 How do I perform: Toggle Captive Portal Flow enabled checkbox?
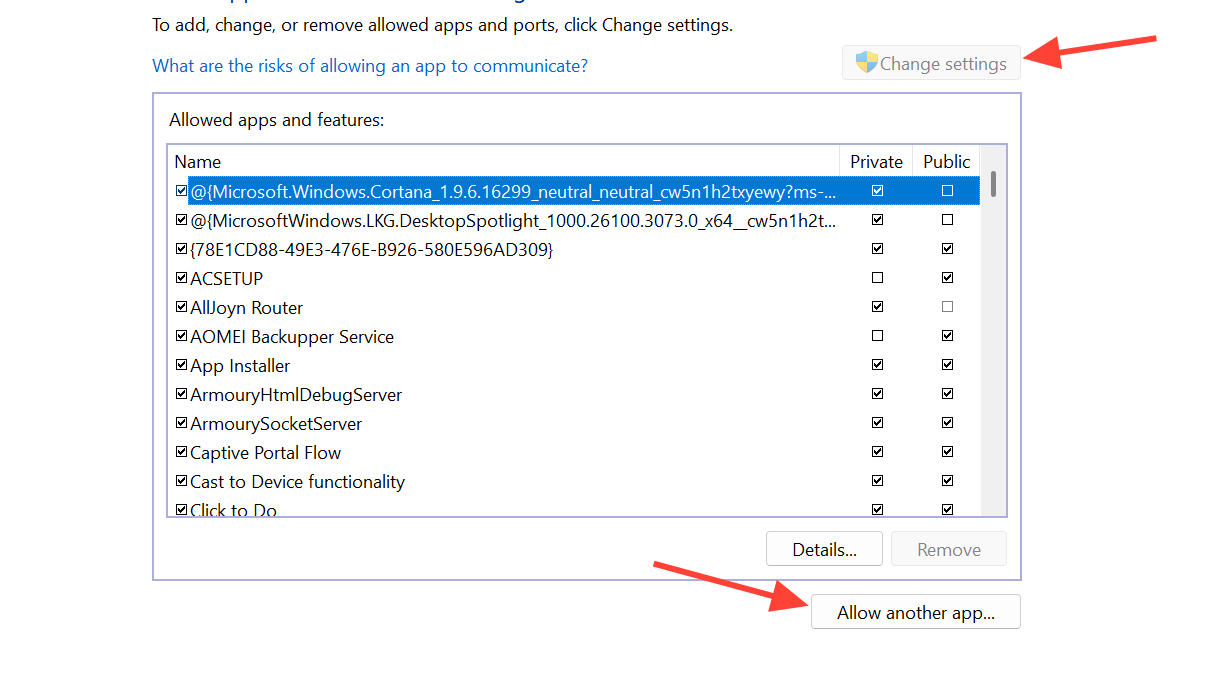(181, 451)
